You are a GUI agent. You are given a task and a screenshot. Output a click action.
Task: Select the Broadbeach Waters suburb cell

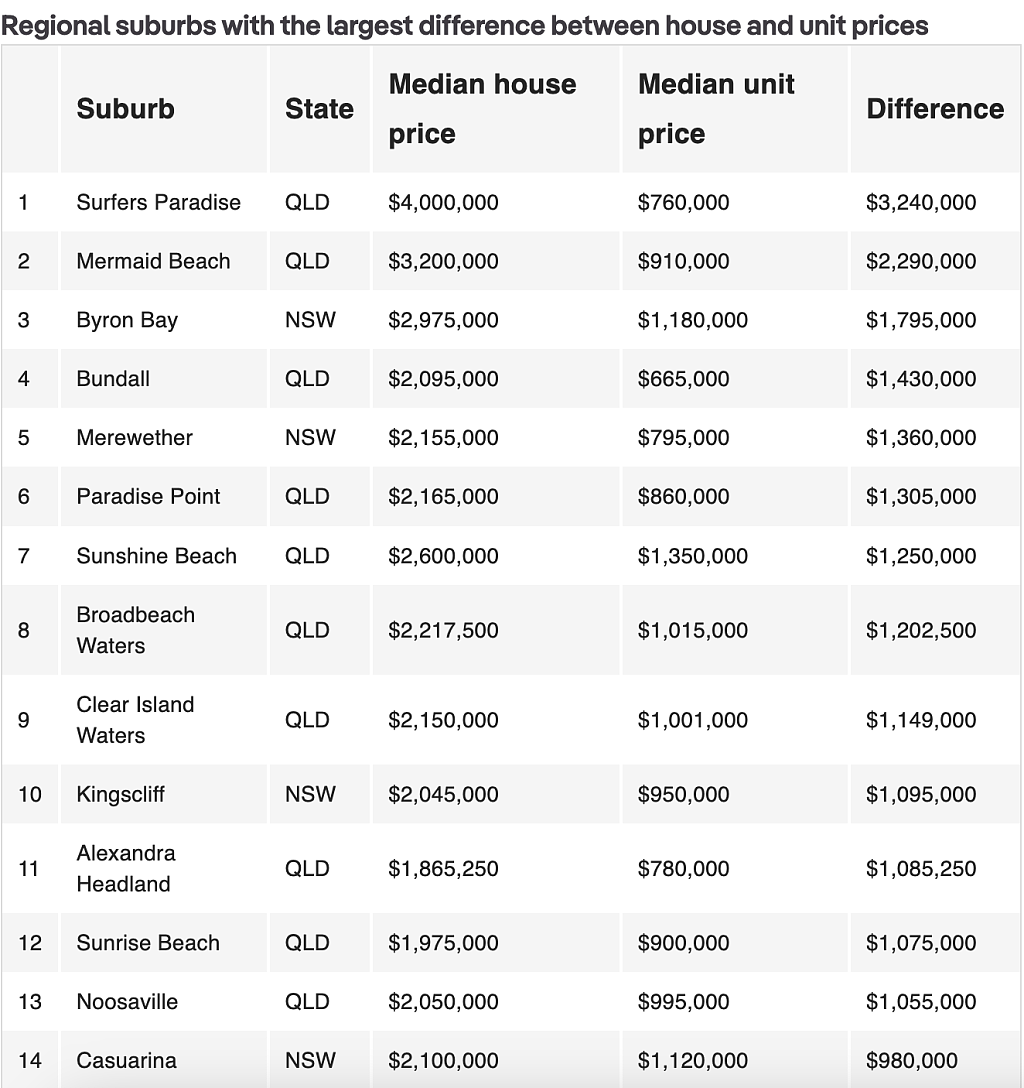(135, 630)
